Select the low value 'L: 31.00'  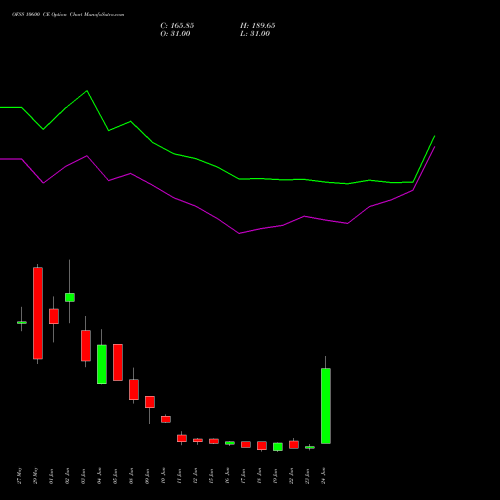tap(255, 34)
